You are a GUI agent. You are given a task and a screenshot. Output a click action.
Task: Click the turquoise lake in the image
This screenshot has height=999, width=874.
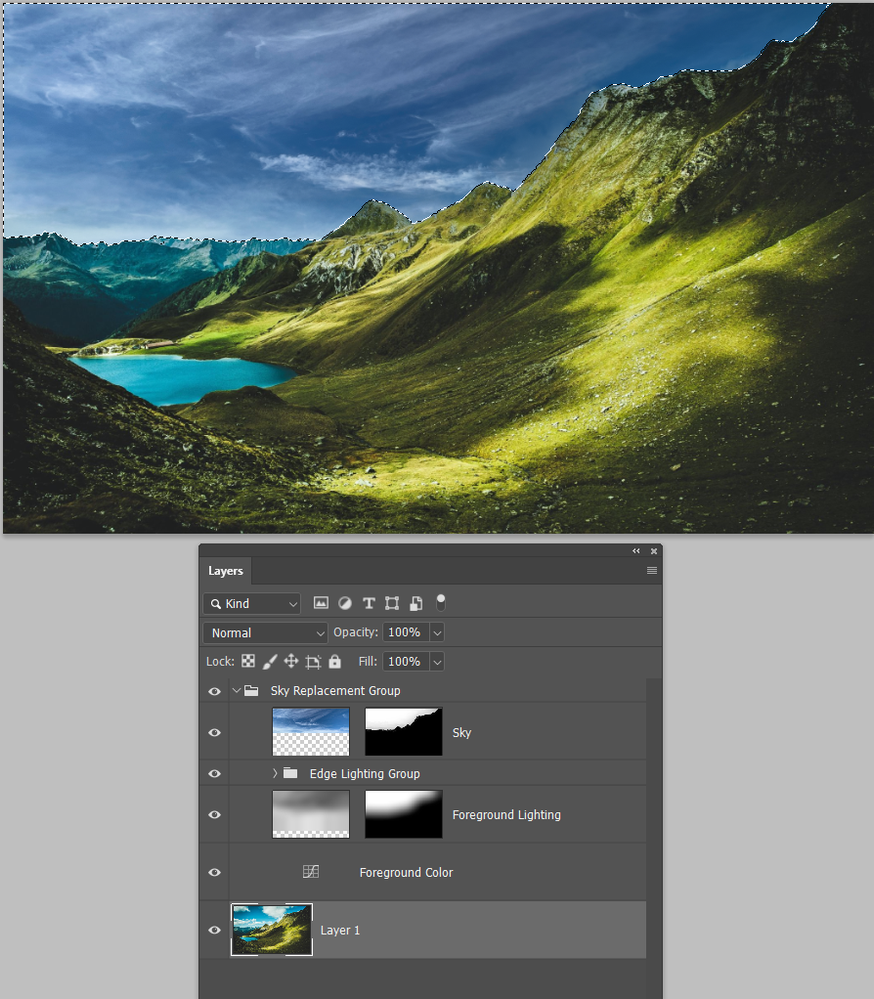[x=182, y=377]
